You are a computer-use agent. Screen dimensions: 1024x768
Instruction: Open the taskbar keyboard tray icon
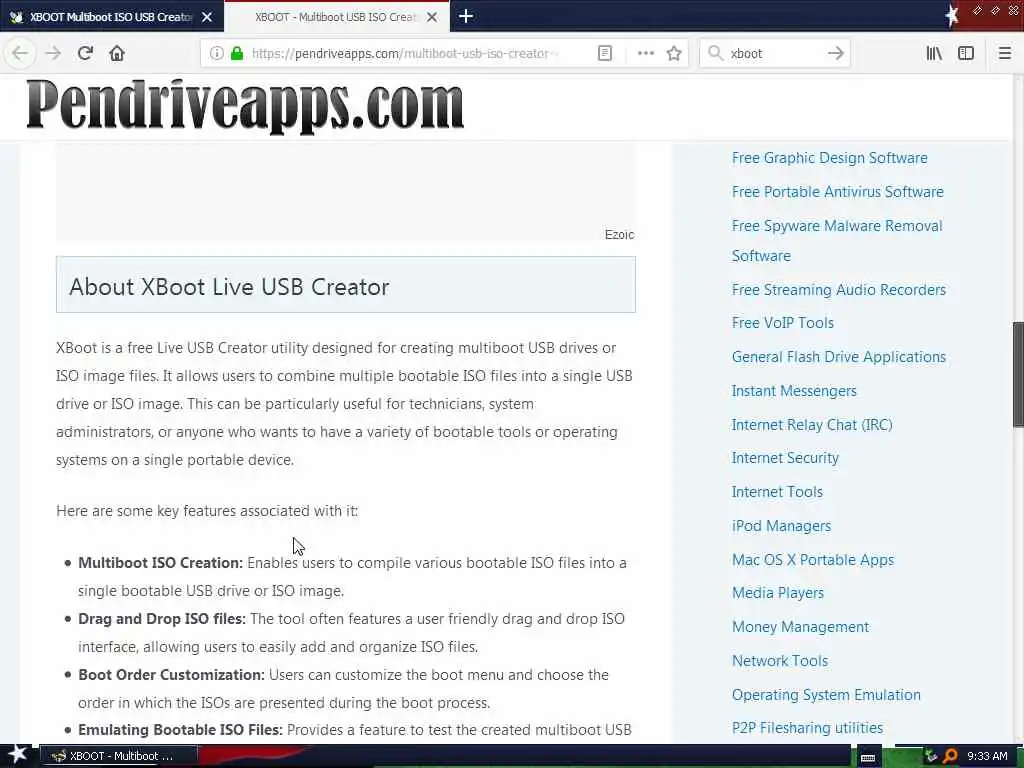tap(868, 757)
